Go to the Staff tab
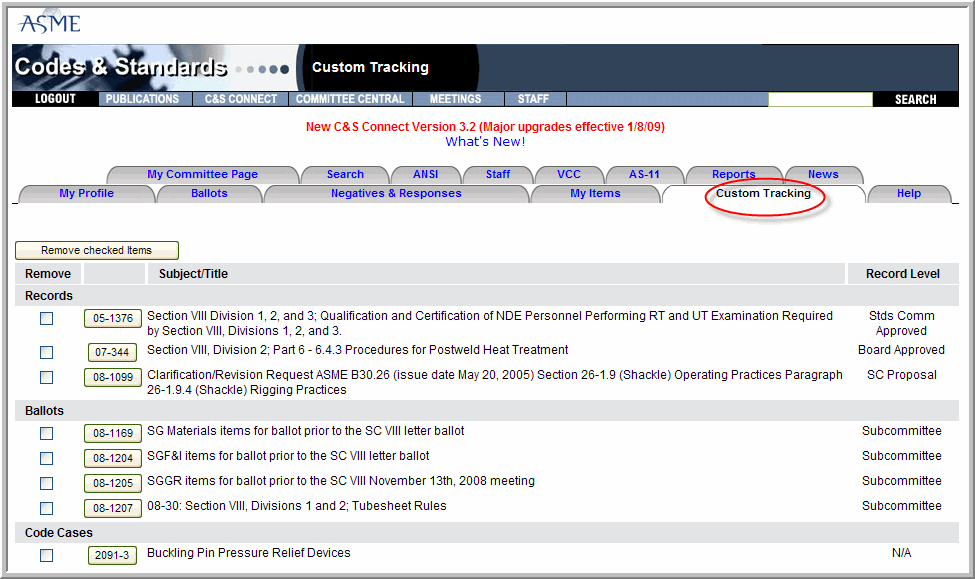Screen dimensions: 975x579 [x=498, y=174]
